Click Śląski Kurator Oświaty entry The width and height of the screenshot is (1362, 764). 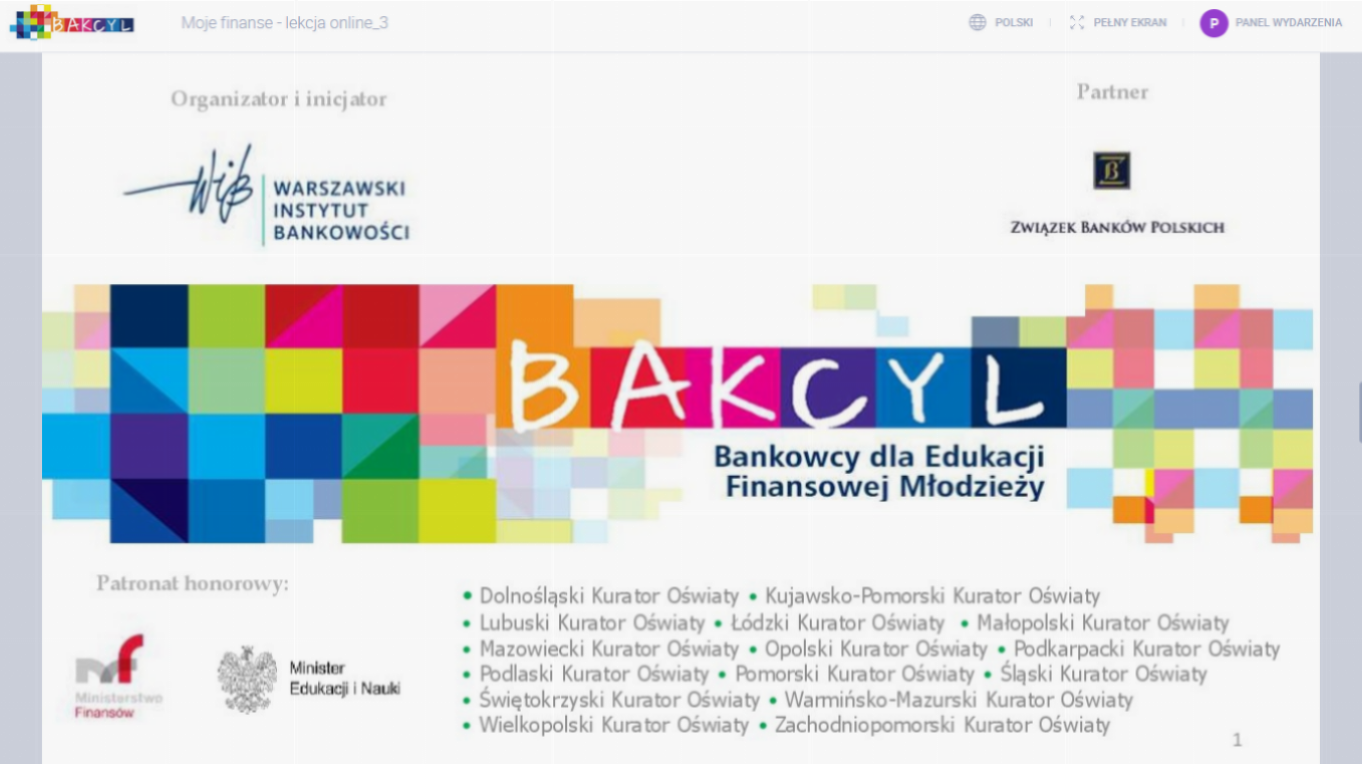click(1103, 674)
